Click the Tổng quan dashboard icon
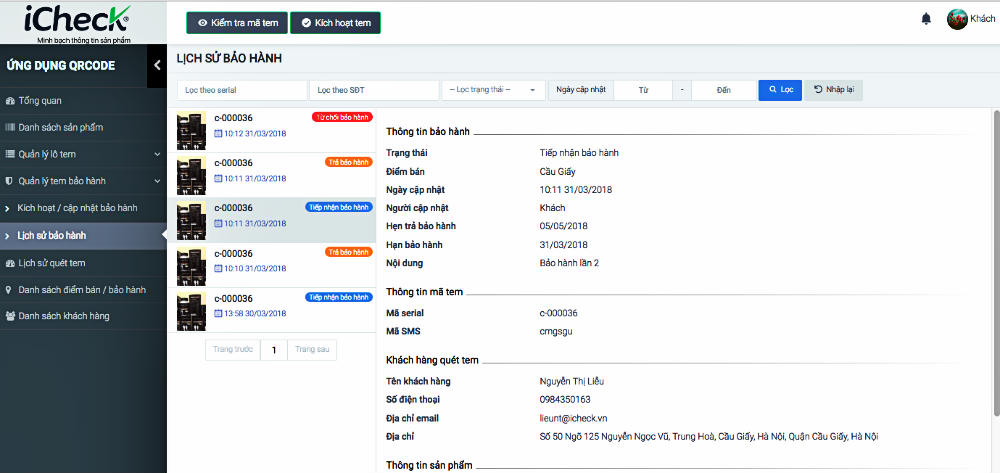The height and width of the screenshot is (473, 1000). [10, 101]
